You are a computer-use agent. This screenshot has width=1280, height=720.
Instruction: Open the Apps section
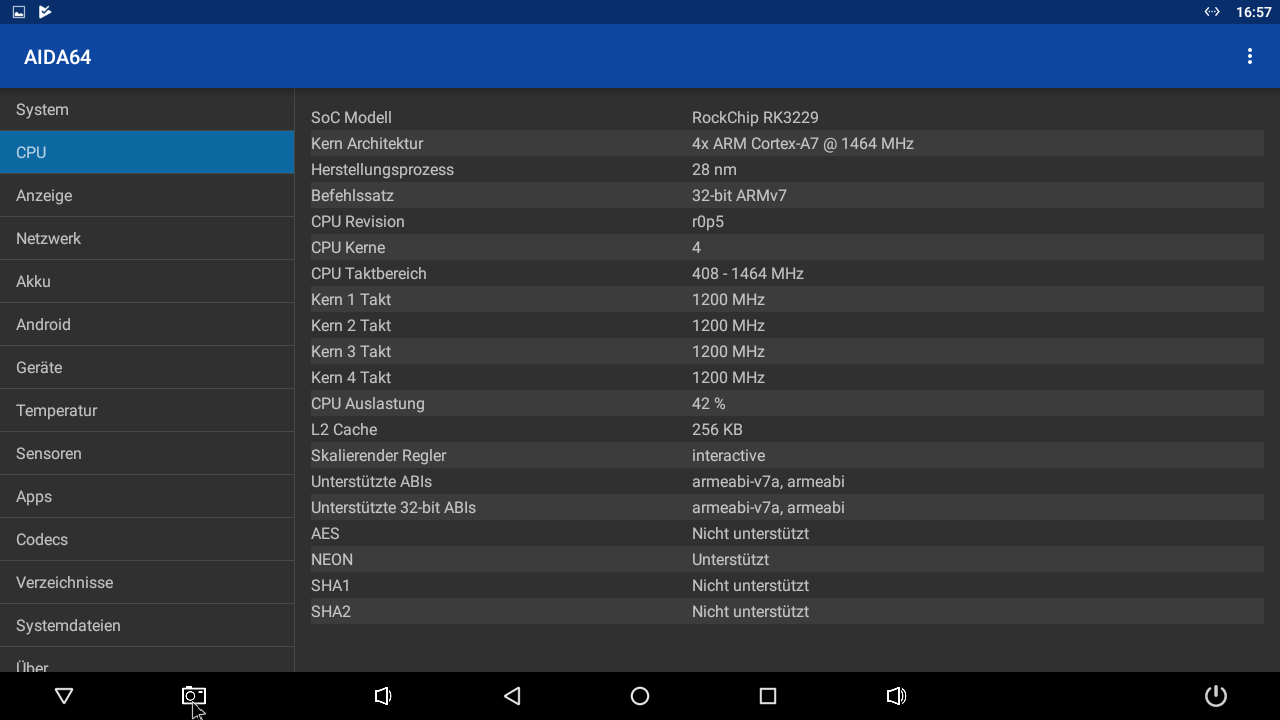coord(147,497)
